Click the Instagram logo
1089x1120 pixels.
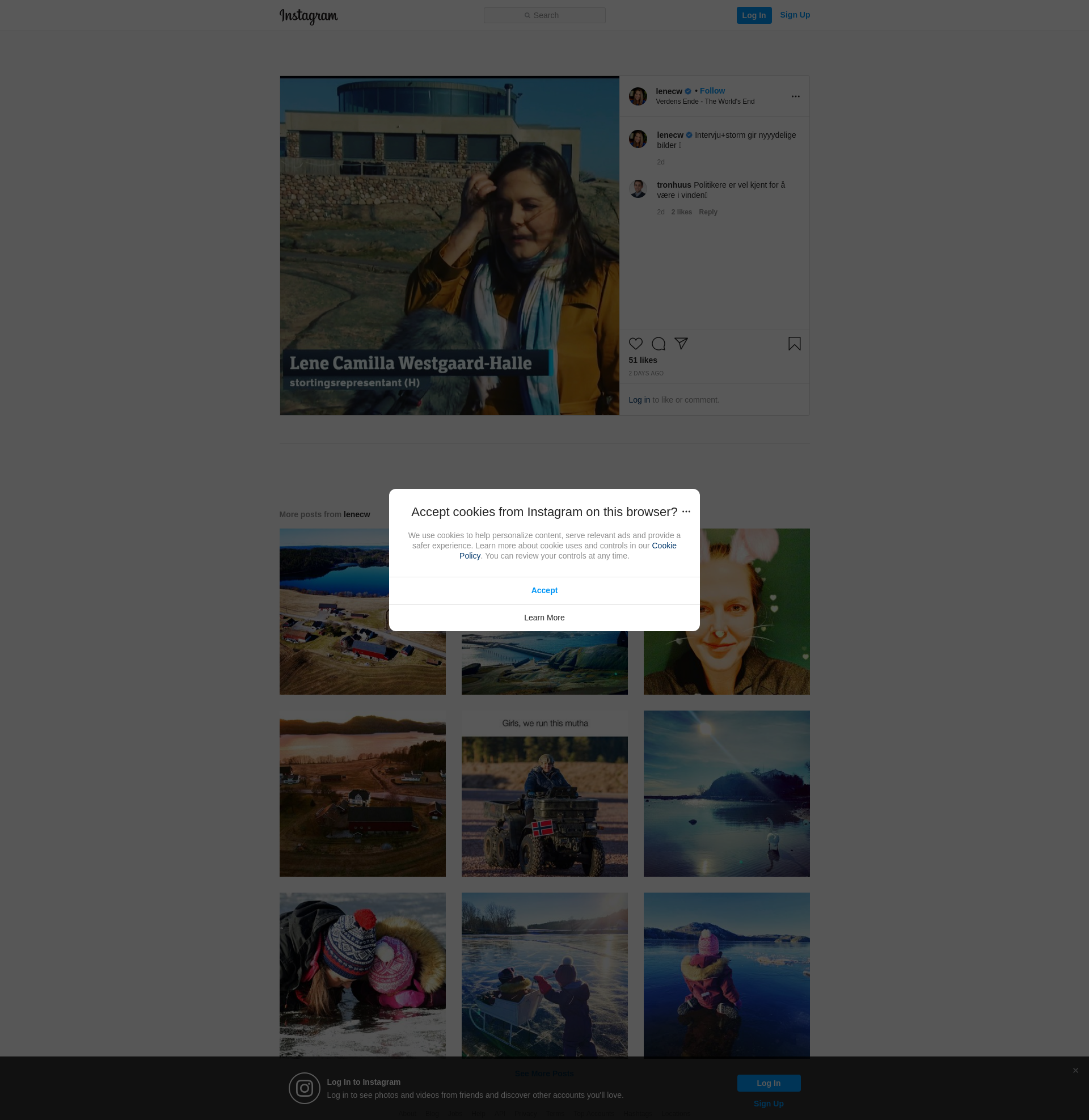pyautogui.click(x=309, y=16)
